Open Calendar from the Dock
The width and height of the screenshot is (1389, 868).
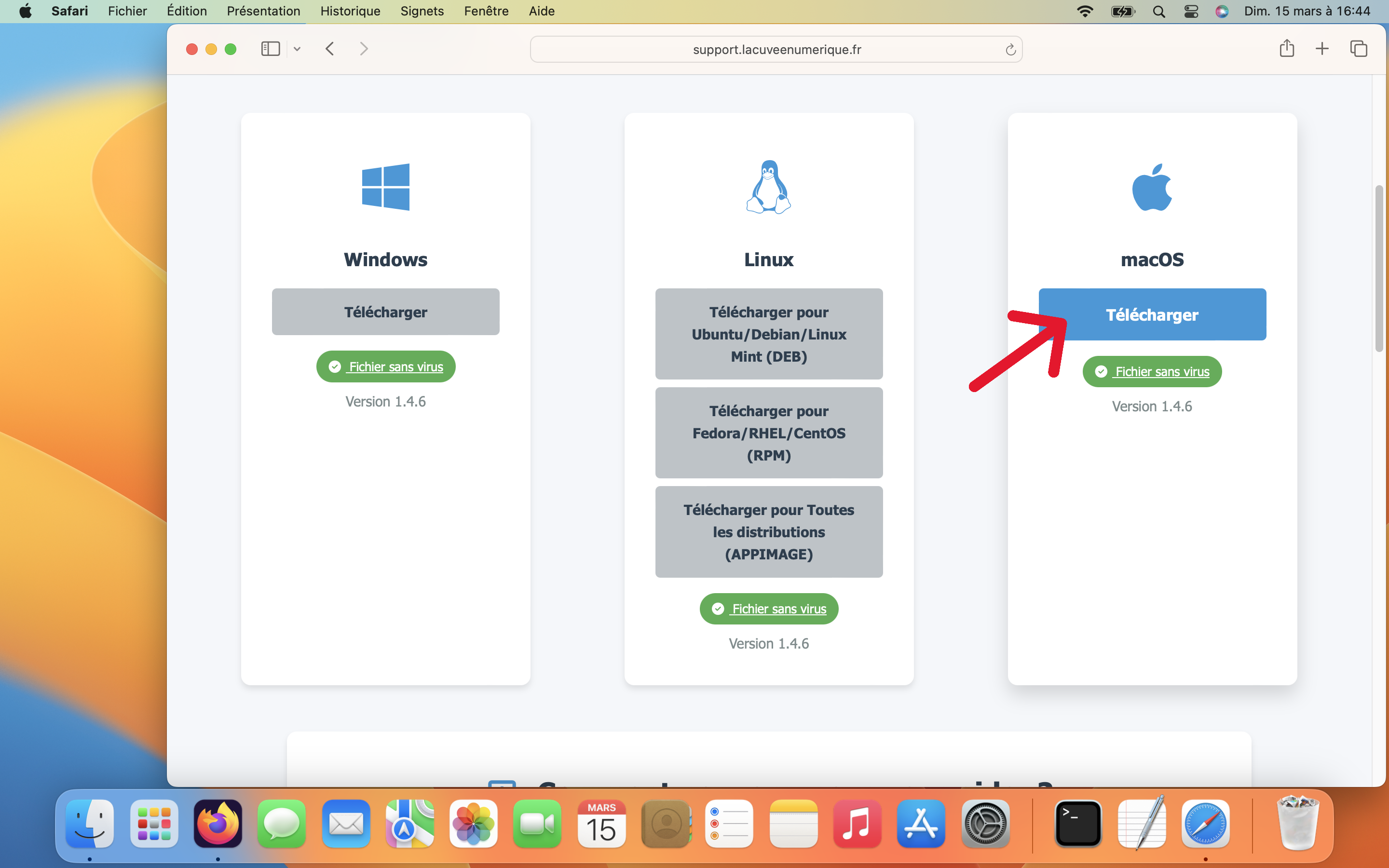(601, 824)
